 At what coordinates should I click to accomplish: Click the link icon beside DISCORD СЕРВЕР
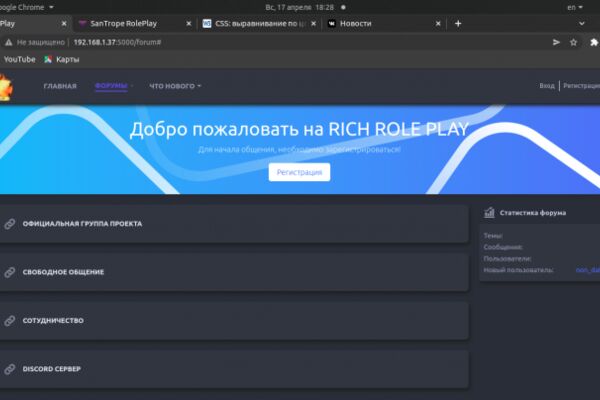click(10, 369)
